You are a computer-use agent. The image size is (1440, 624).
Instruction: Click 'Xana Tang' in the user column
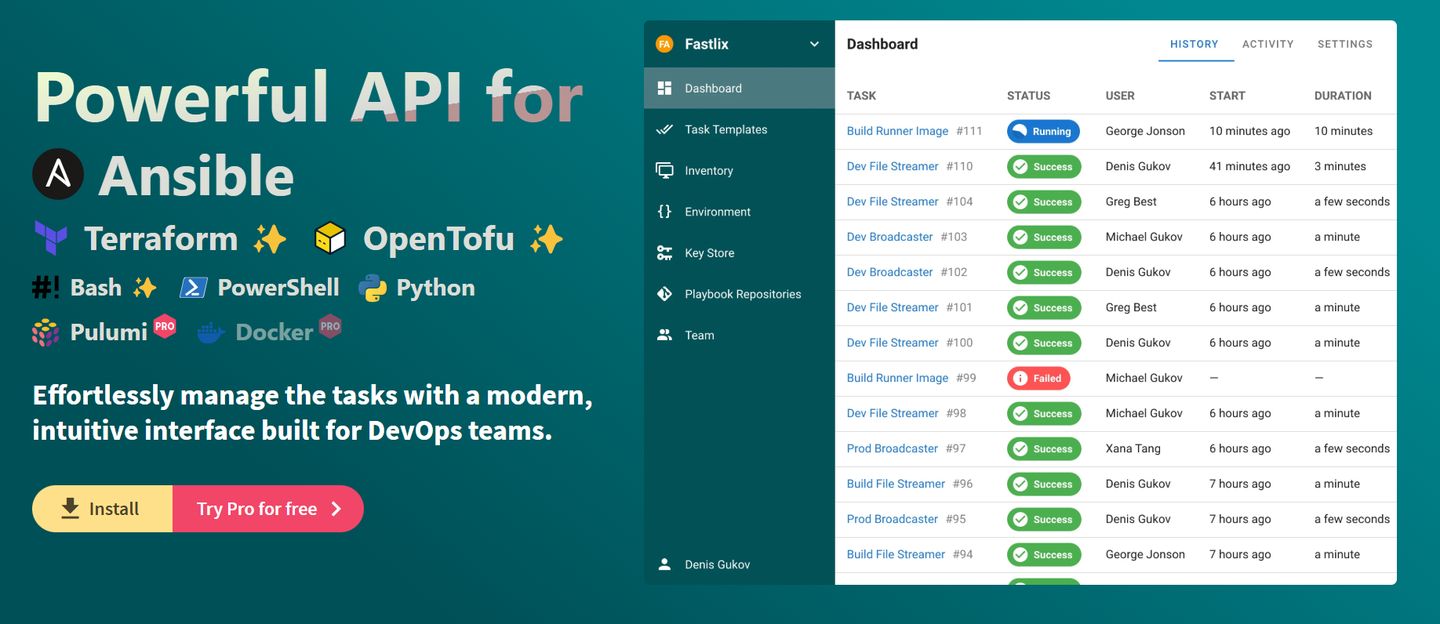click(x=1133, y=448)
